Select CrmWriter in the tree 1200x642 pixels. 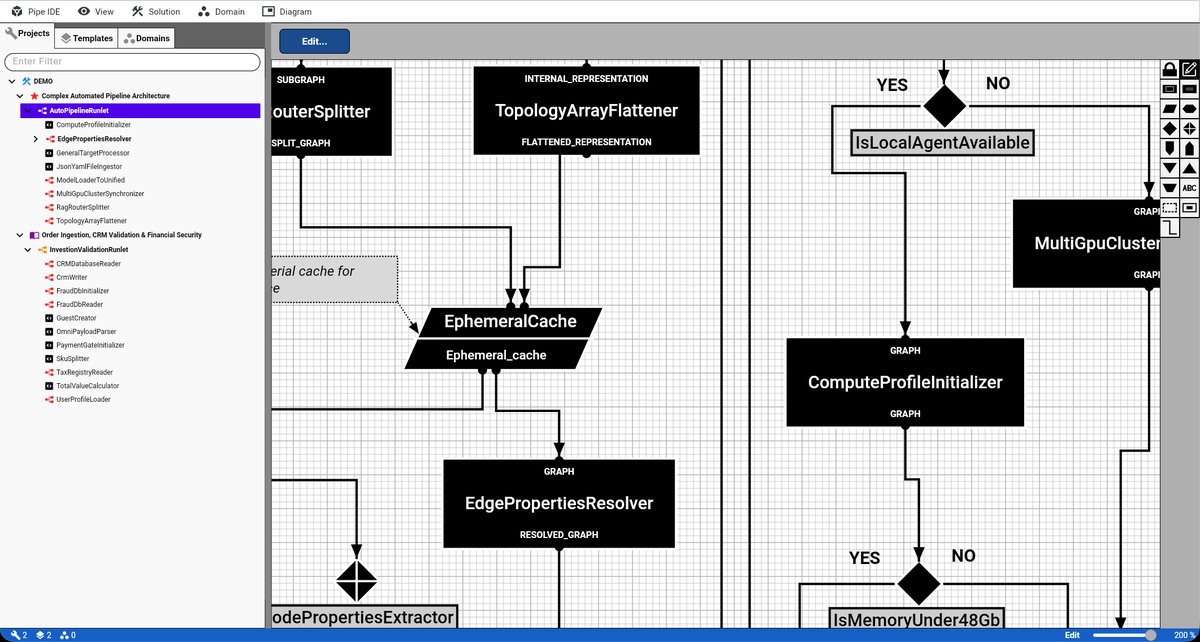coord(71,277)
